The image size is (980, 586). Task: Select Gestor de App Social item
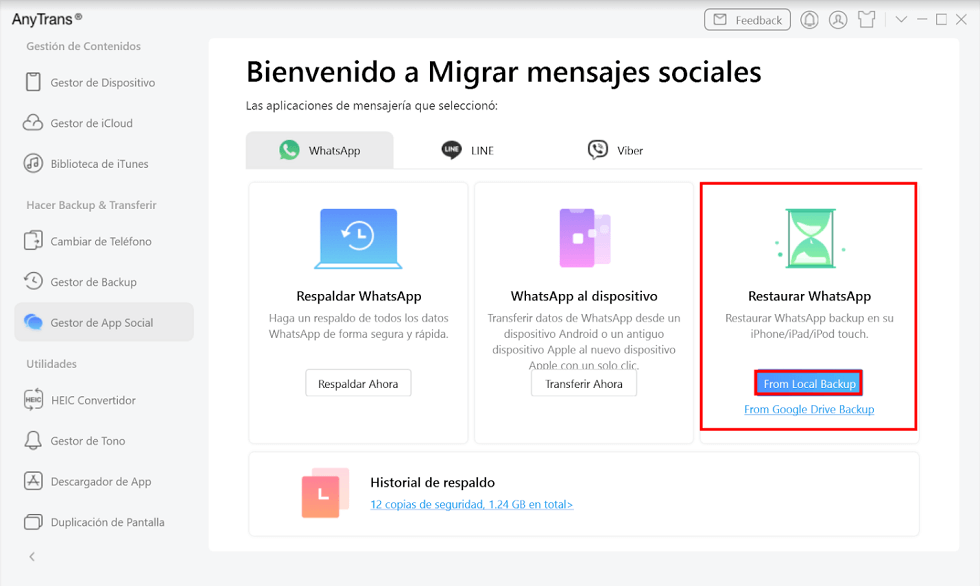(x=104, y=322)
